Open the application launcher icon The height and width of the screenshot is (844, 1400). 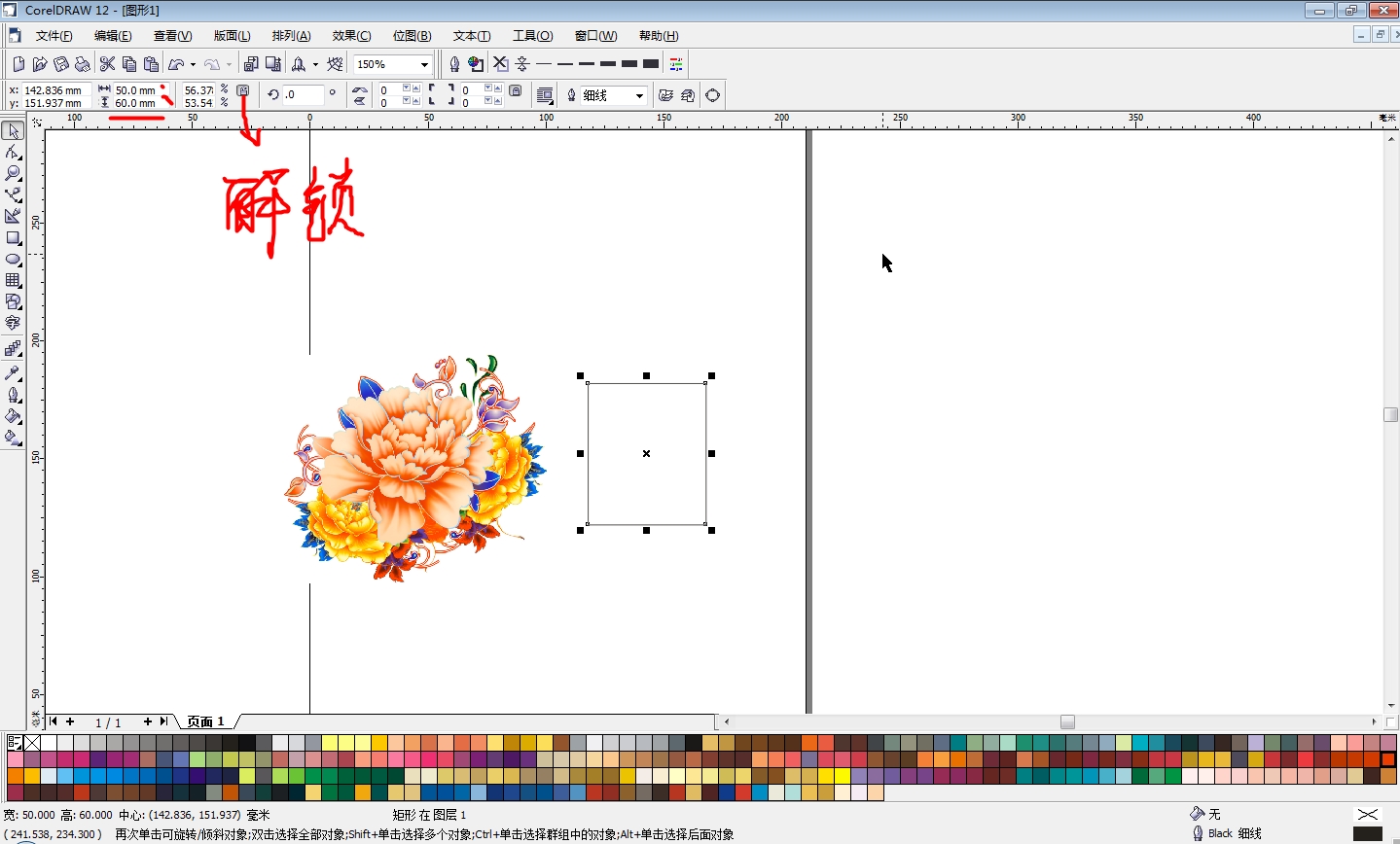click(300, 64)
